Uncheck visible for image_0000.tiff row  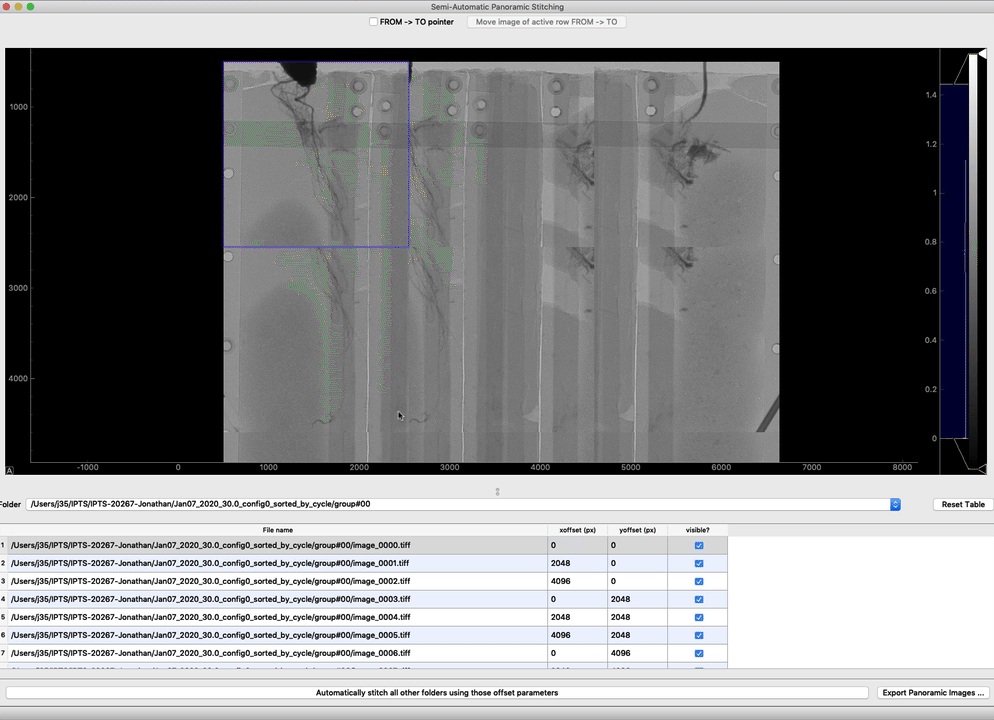[698, 546]
